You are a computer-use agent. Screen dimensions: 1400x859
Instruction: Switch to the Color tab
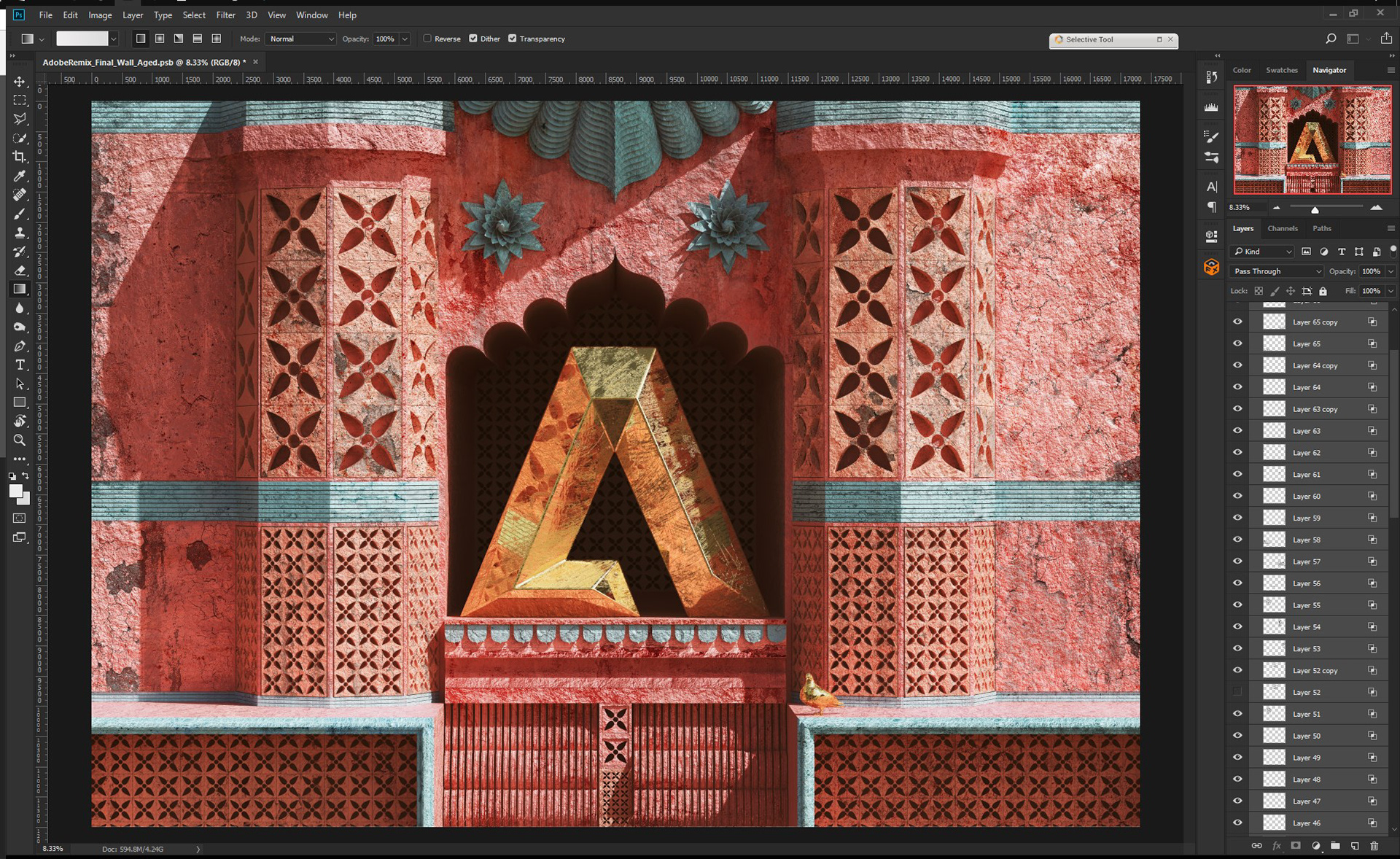coord(1242,70)
